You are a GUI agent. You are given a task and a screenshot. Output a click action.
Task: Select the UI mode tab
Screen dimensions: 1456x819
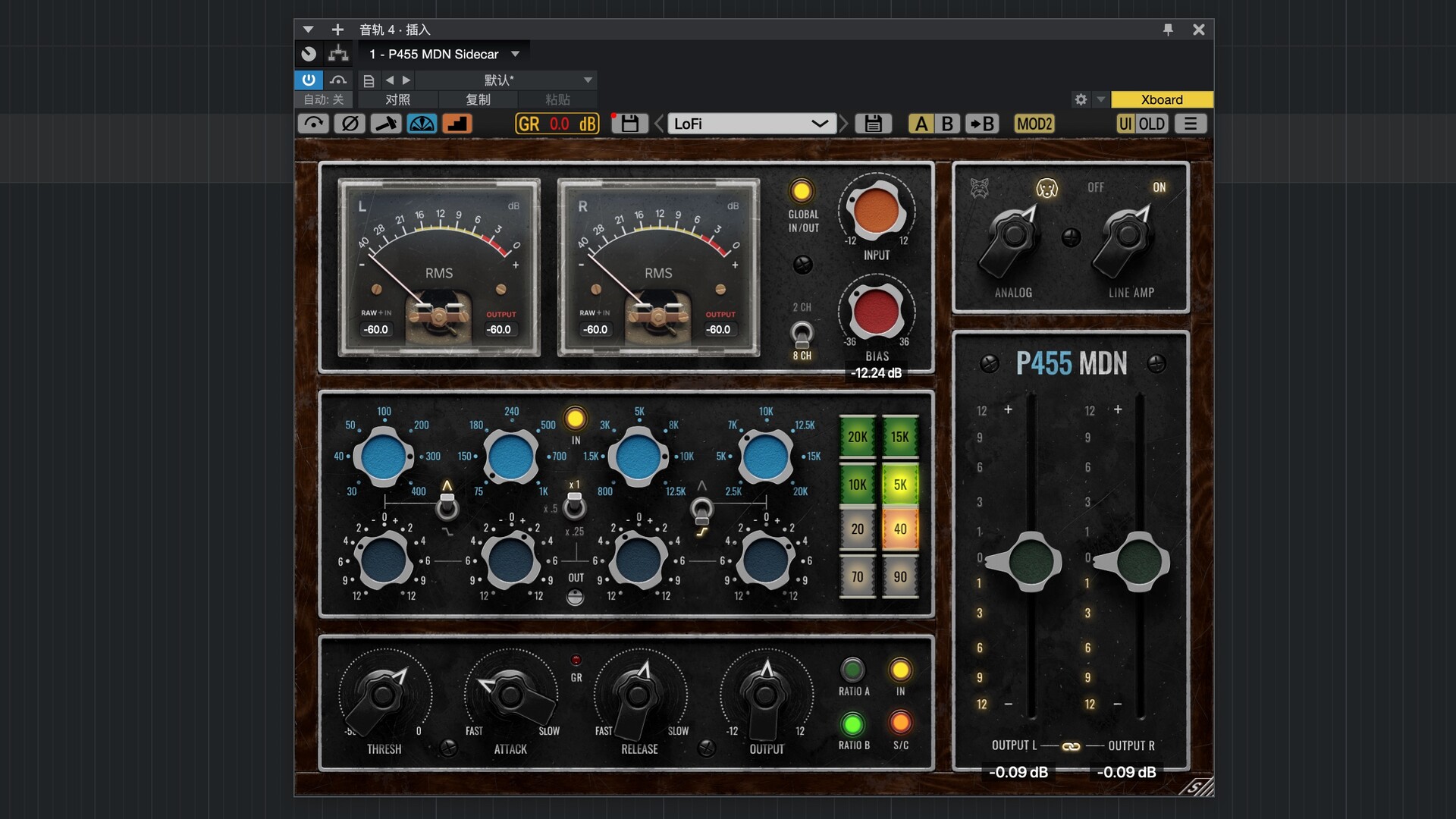tap(1125, 124)
